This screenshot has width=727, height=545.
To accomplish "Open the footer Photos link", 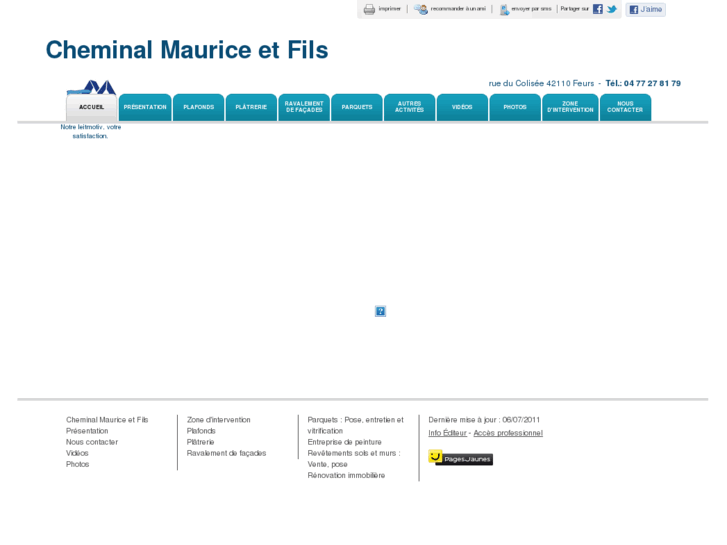I will 77,464.
